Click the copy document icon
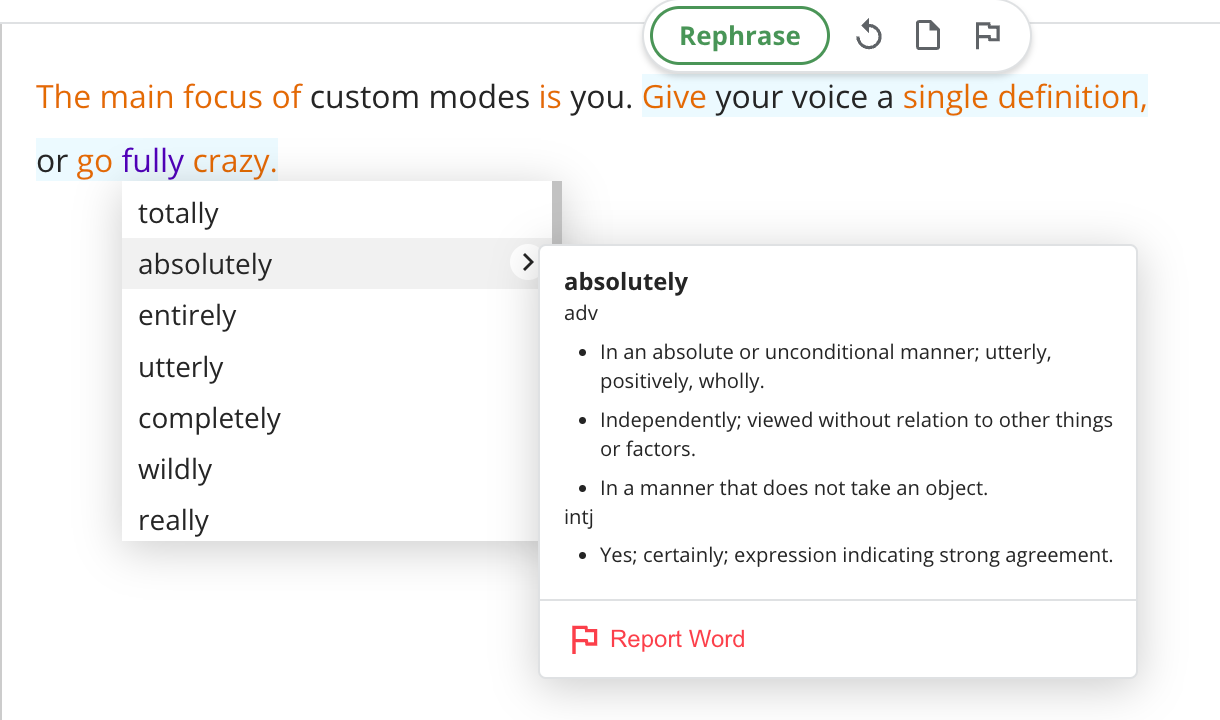 pyautogui.click(x=928, y=37)
